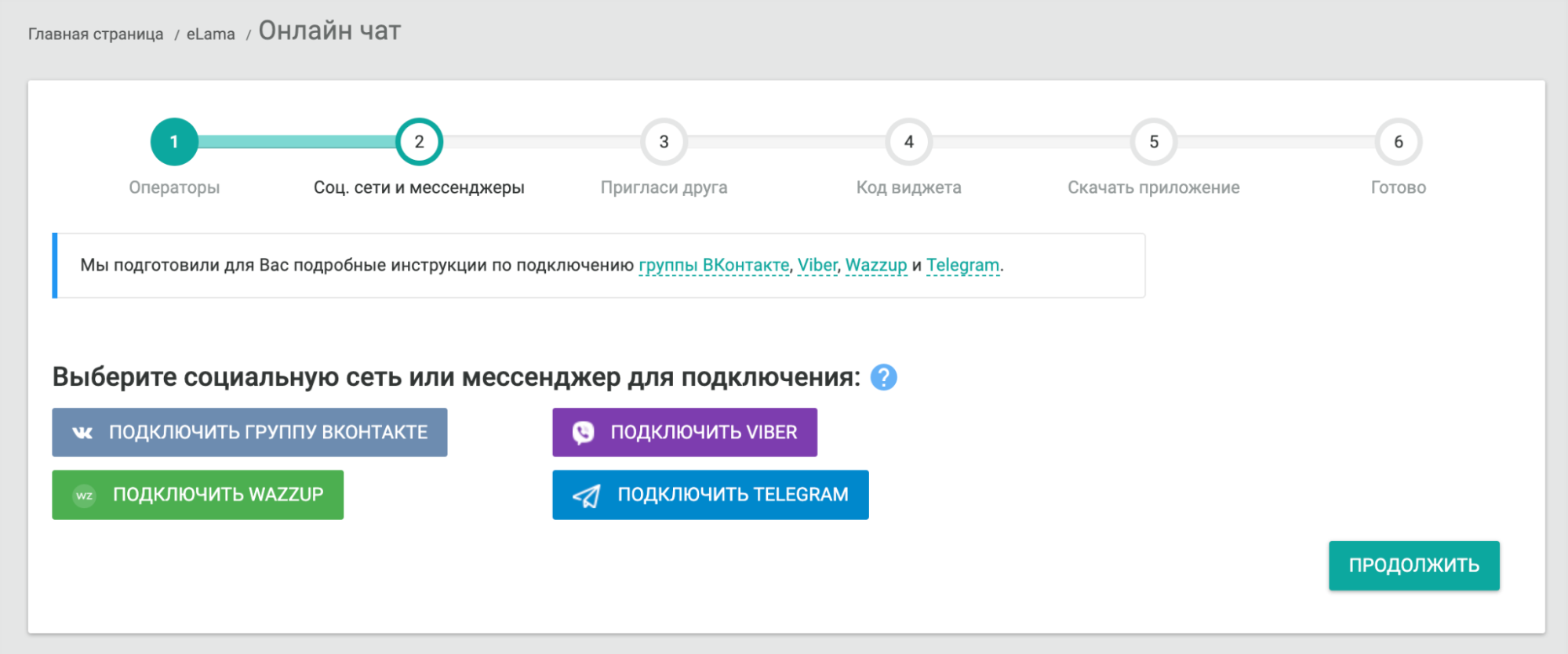Open the Telegram instruction link
This screenshot has width=1568, height=654.
pos(963,265)
